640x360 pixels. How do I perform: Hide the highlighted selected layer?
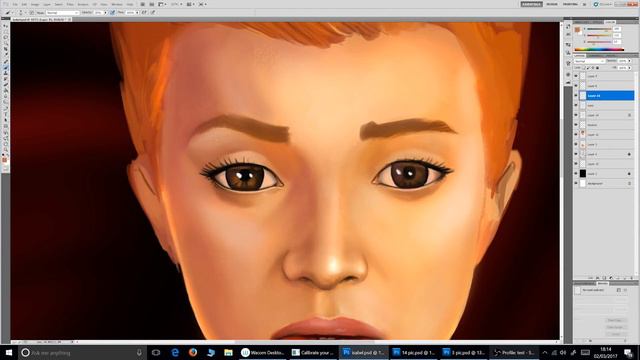(x=576, y=96)
